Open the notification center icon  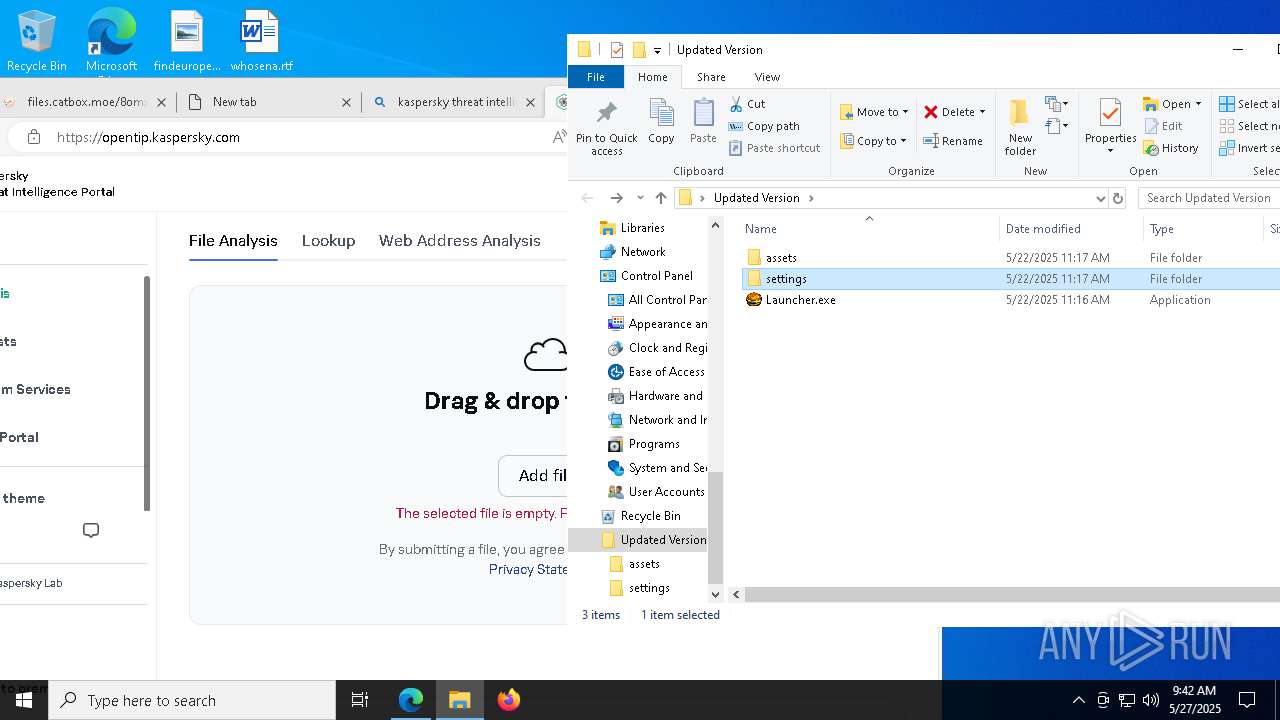point(1247,700)
